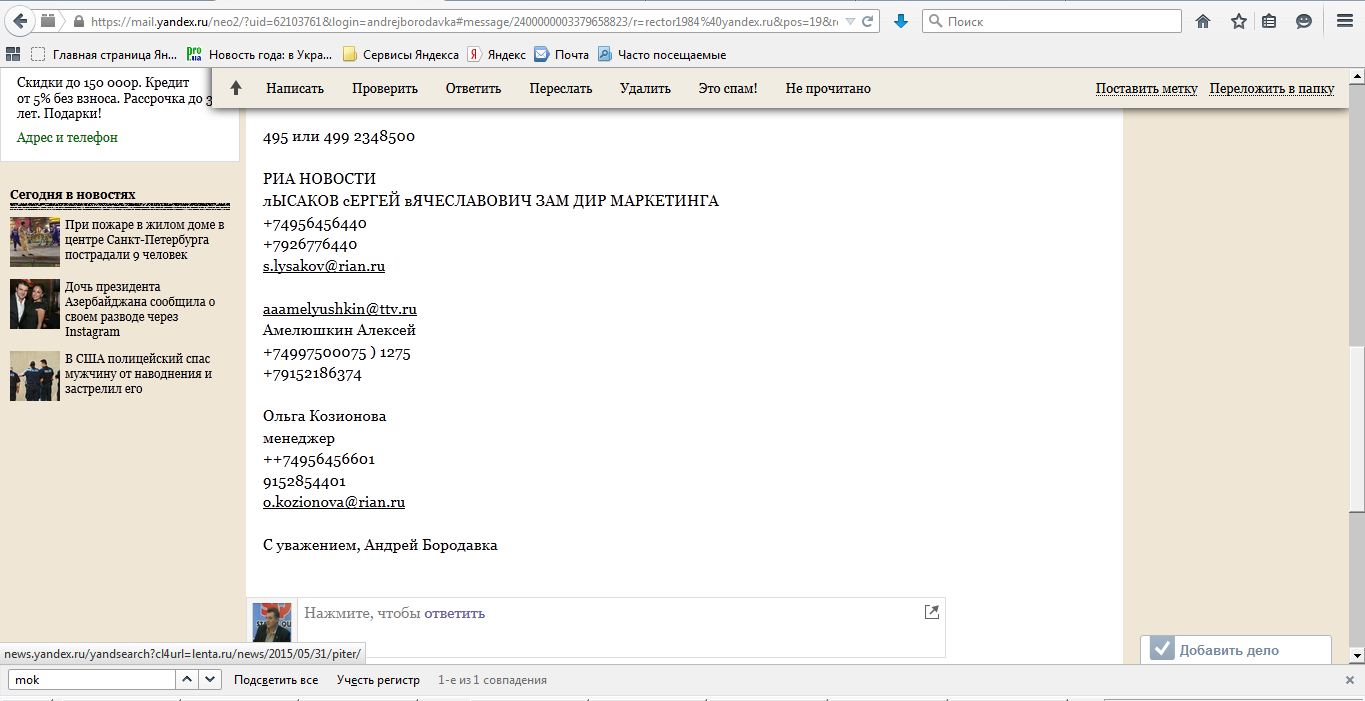Reload the page with the refresh icon
Viewport: 1365px width, 701px height.
869,21
